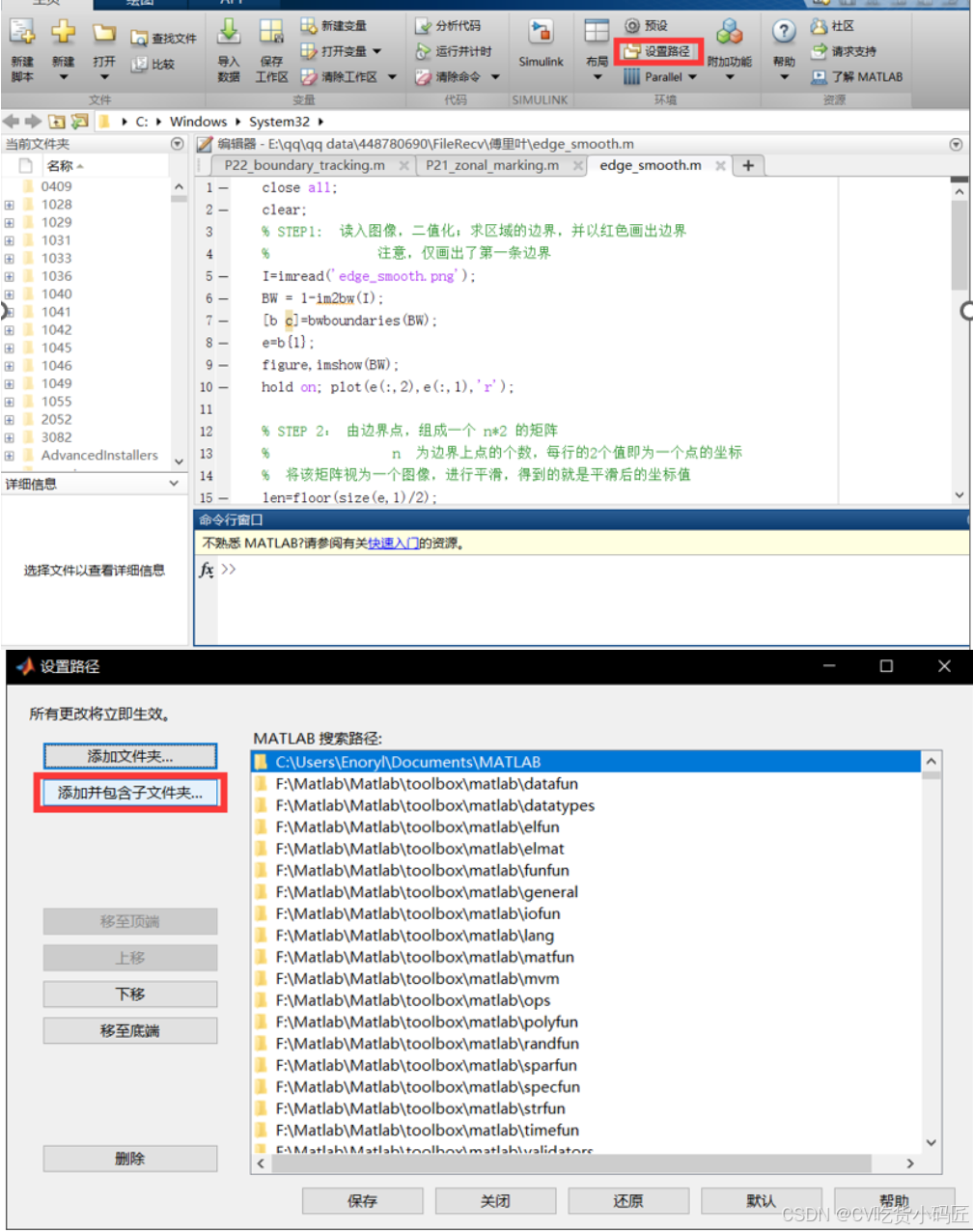973x1232 pixels.
Task: Select the toolbox\matlab\datafun path entry
Action: 426,784
